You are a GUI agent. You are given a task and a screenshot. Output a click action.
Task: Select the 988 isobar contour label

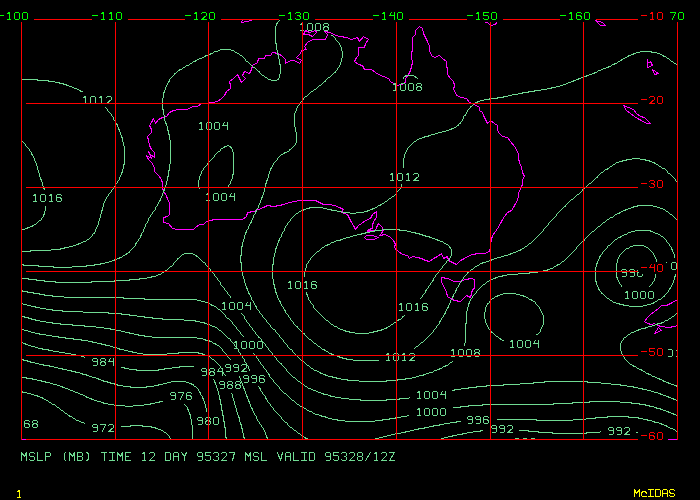click(230, 385)
